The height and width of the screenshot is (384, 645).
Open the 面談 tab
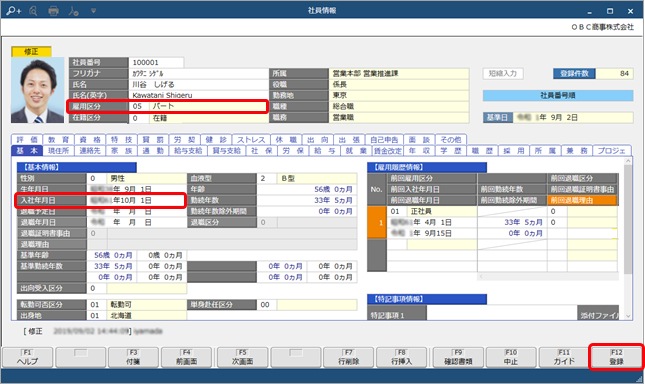click(x=419, y=140)
